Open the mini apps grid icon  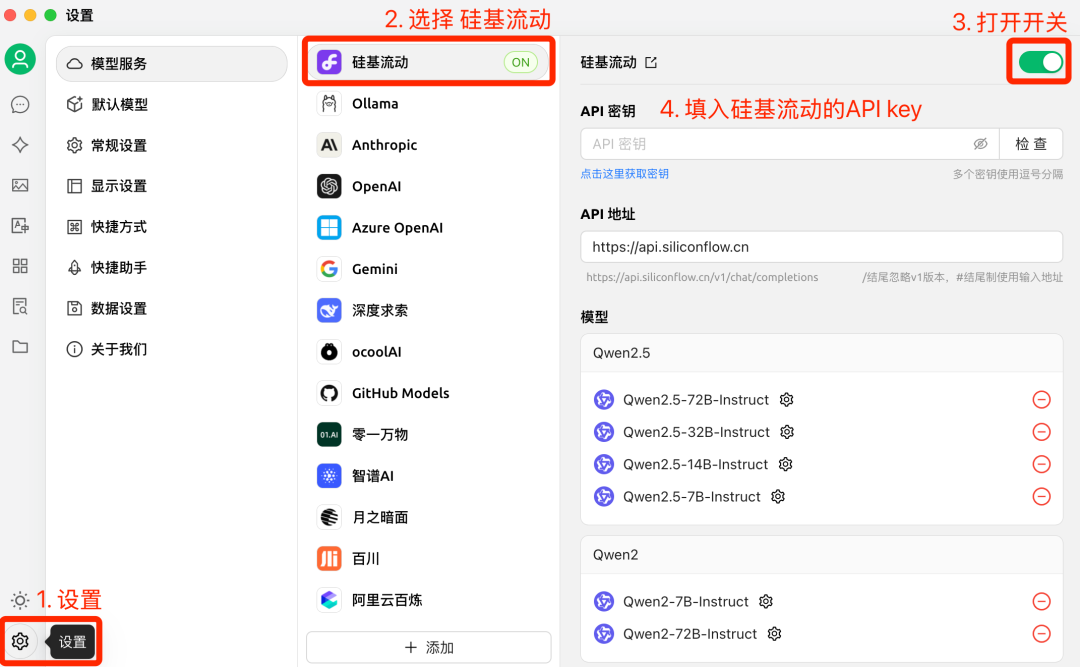point(20,266)
